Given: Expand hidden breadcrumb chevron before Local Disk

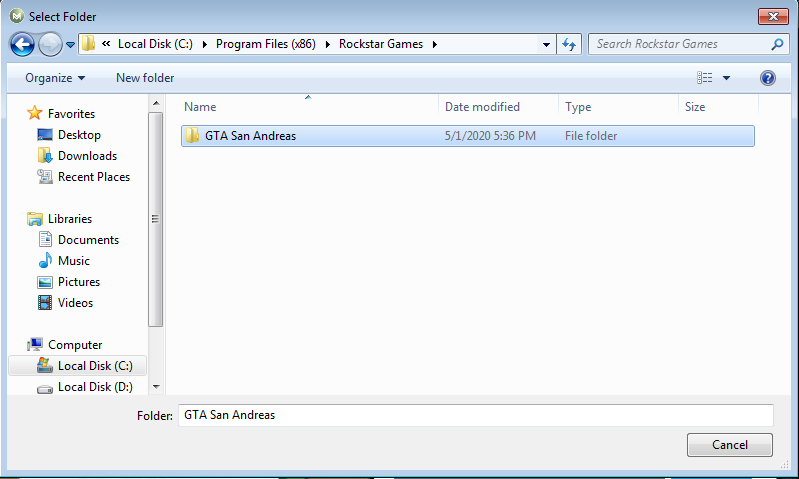Looking at the screenshot, I should pos(106,44).
